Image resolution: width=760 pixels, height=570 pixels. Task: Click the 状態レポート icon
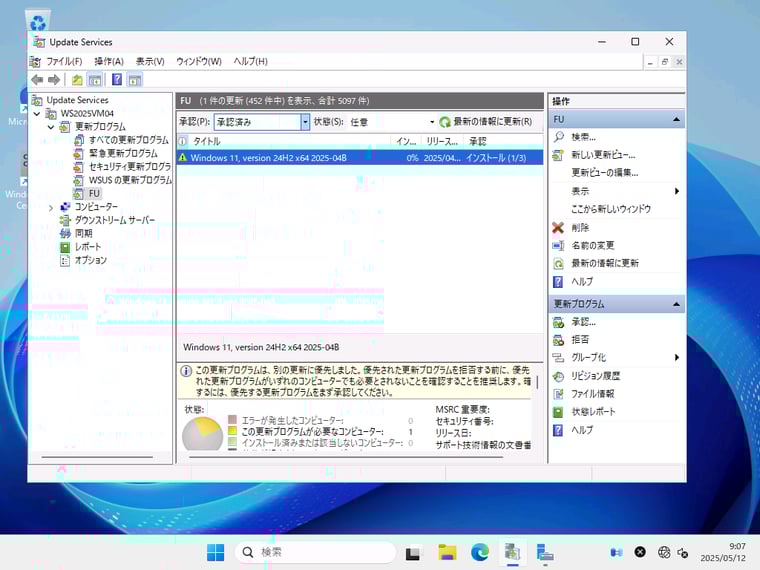pyautogui.click(x=558, y=412)
